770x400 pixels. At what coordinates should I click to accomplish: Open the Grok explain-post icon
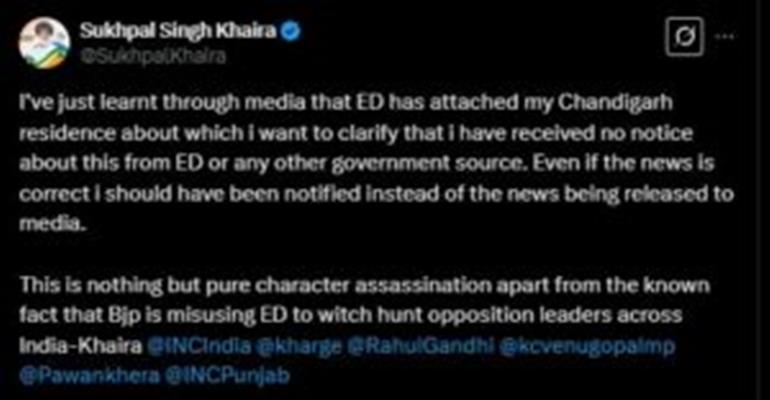pyautogui.click(x=684, y=36)
